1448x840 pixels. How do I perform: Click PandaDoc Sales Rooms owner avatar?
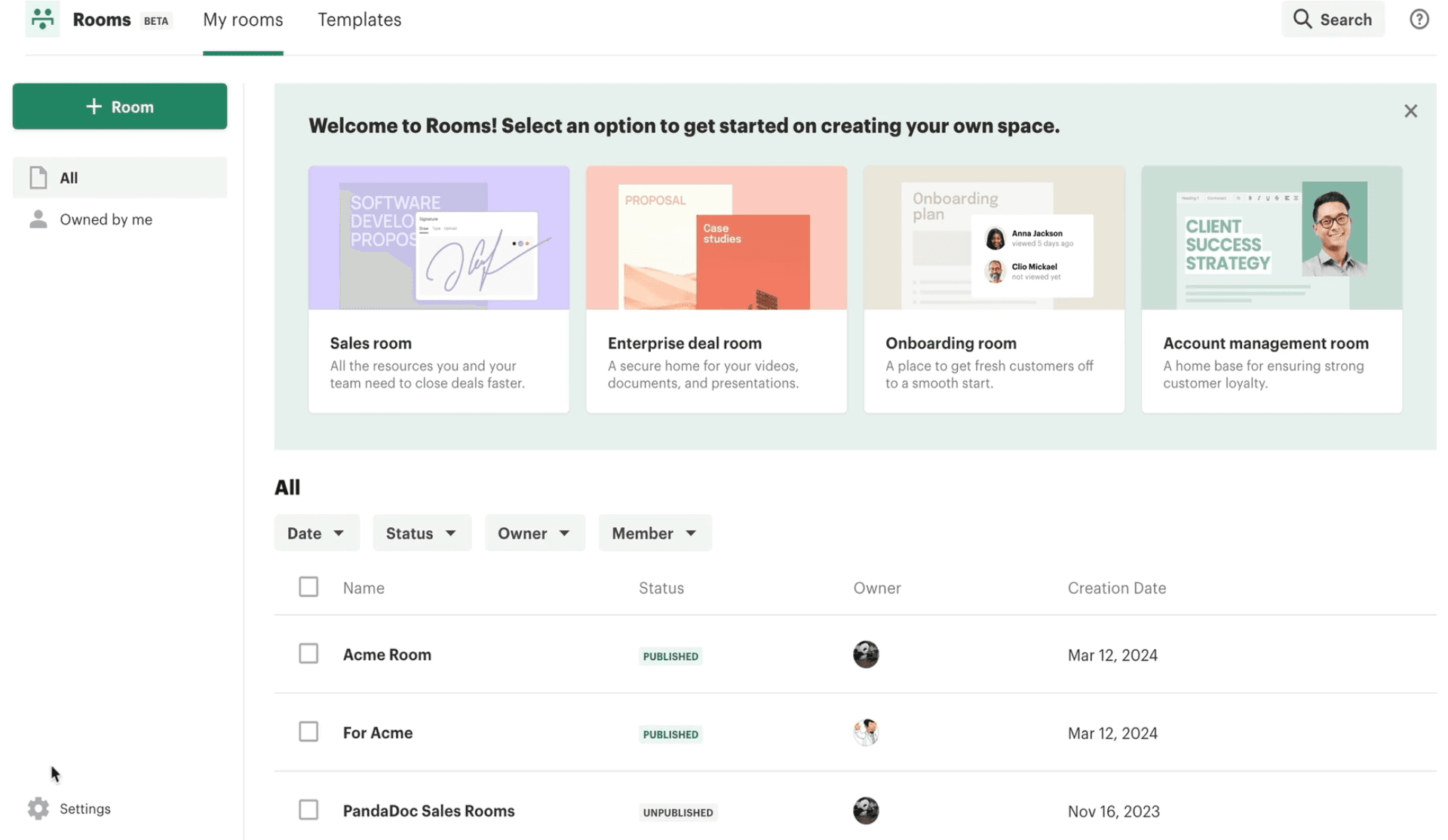click(865, 811)
